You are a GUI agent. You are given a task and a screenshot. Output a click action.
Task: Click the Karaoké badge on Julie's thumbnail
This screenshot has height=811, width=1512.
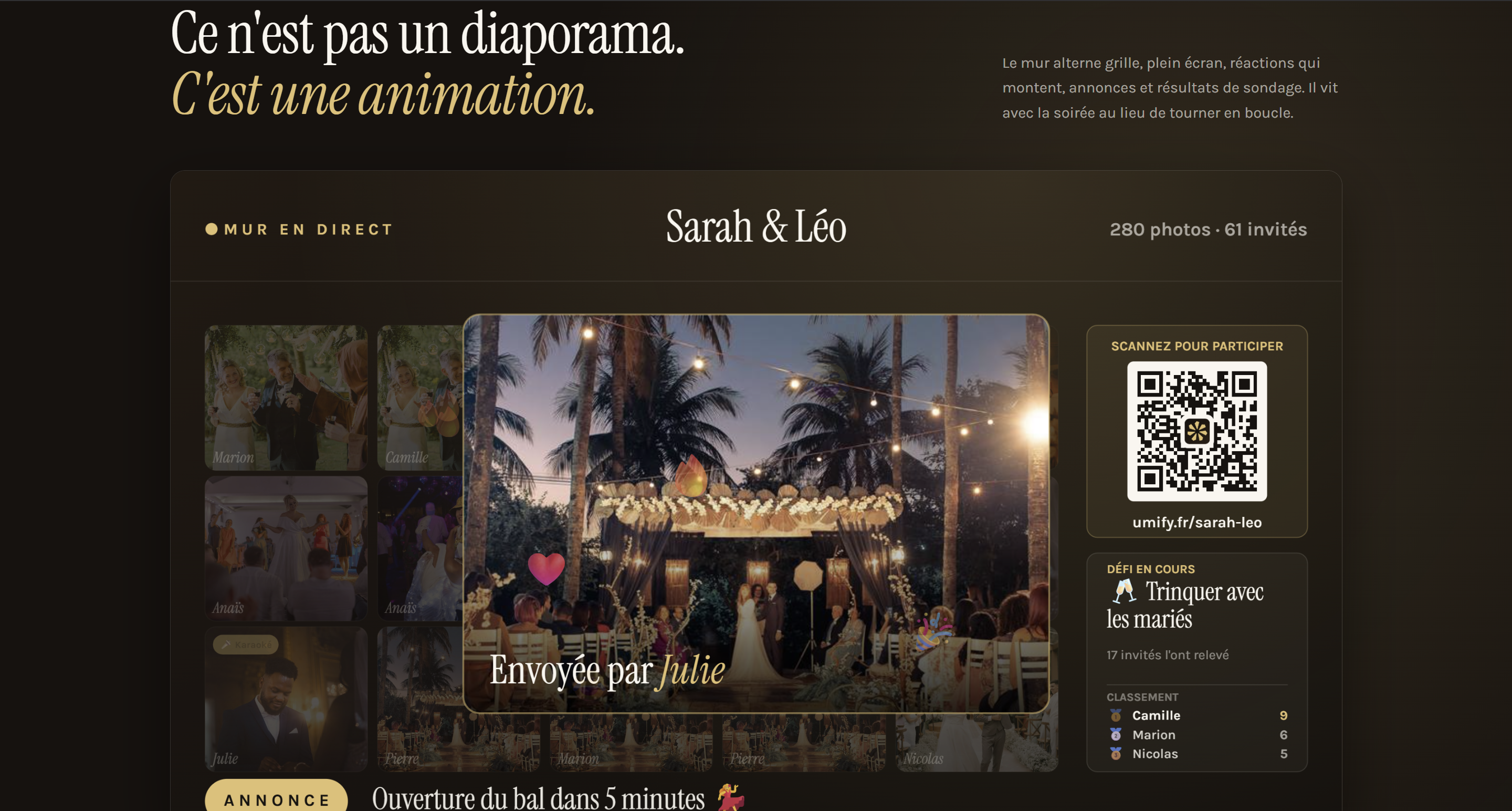point(246,645)
